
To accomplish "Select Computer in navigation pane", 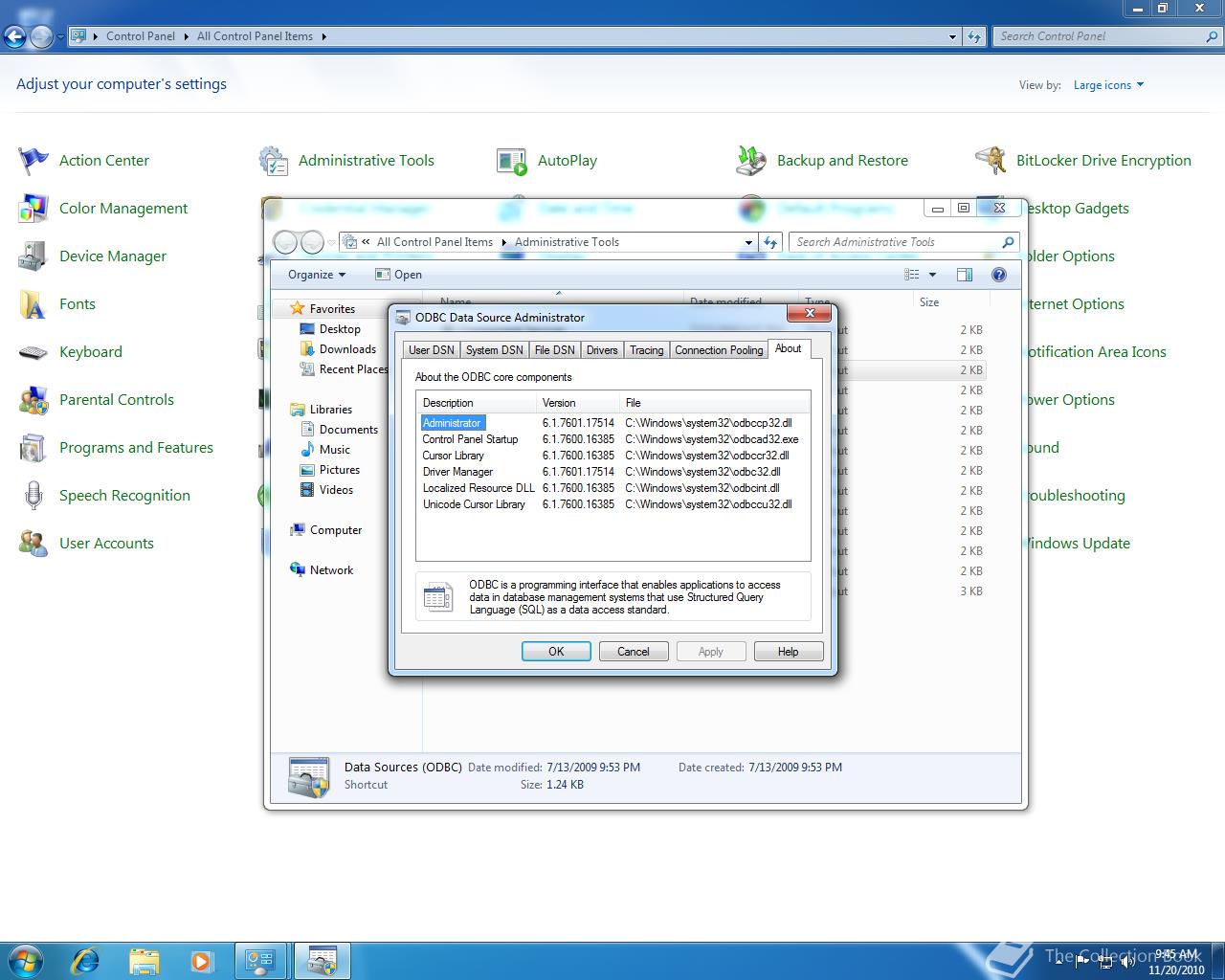I will [x=336, y=530].
